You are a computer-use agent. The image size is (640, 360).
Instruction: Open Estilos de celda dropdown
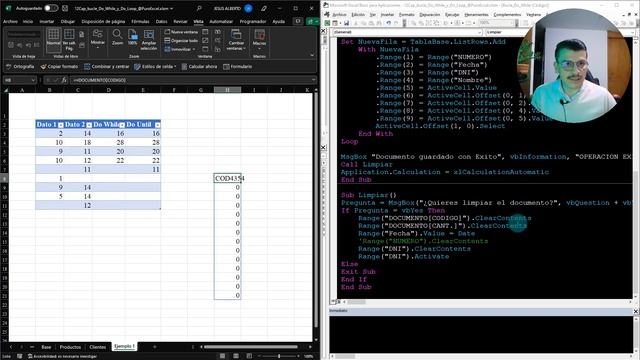point(155,67)
